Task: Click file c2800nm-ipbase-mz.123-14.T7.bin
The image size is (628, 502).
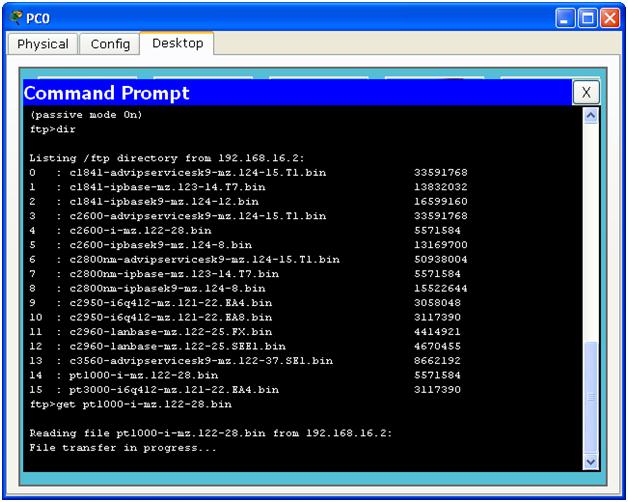Action: pyautogui.click(x=174, y=274)
